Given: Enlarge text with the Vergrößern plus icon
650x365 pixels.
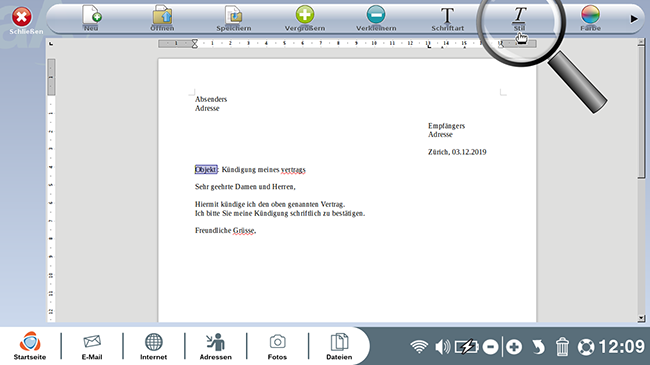Looking at the screenshot, I should (305, 15).
